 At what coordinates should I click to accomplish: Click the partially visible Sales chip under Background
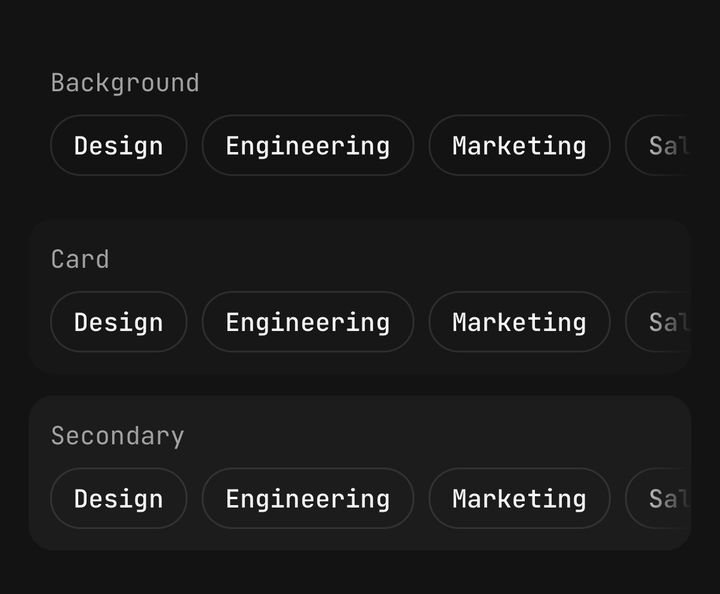pos(658,145)
